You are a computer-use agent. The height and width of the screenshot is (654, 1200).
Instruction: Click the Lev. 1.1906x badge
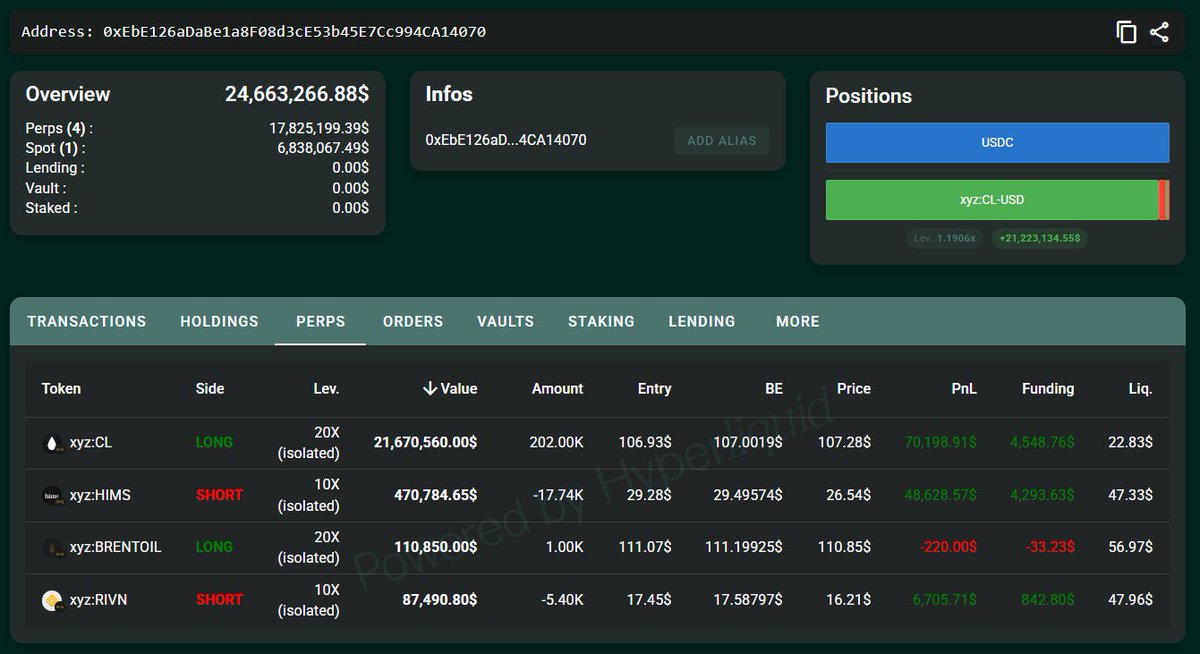(x=946, y=239)
